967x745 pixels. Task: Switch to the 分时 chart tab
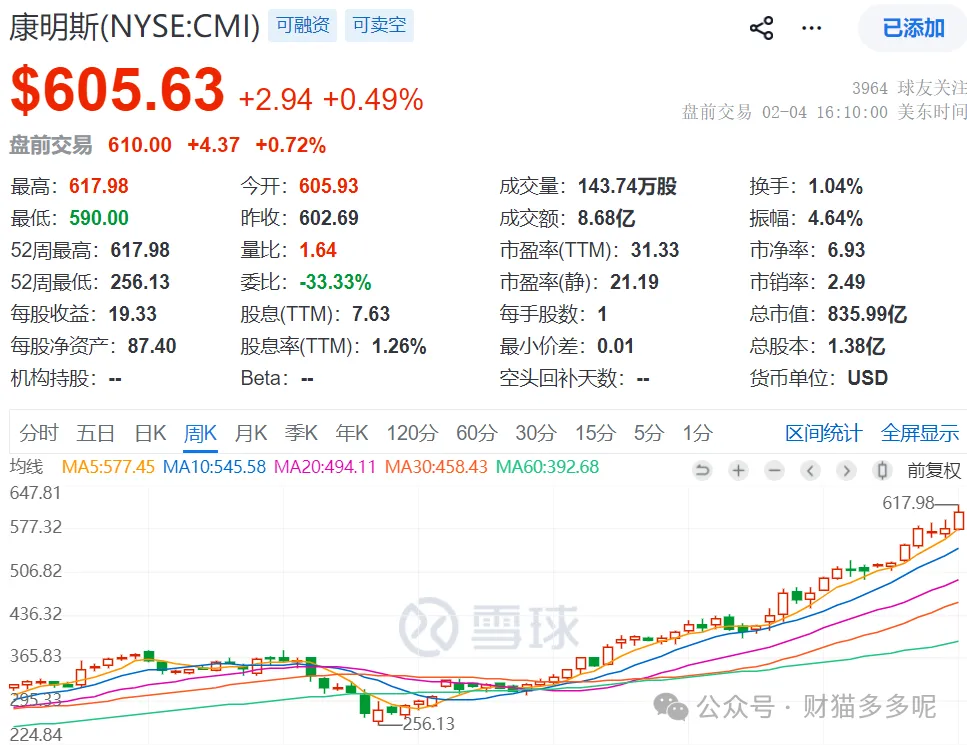[38, 433]
